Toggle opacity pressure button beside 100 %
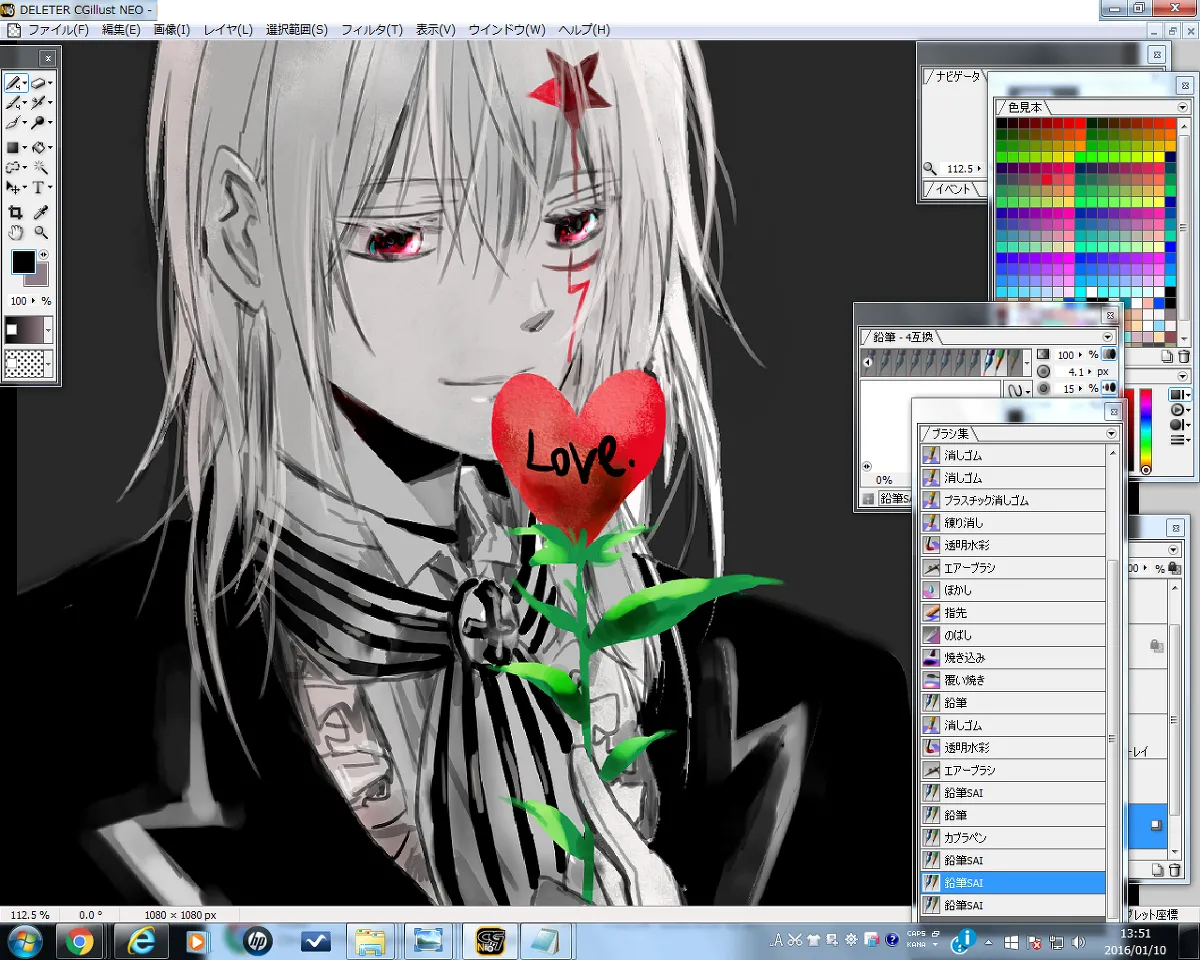The height and width of the screenshot is (960, 1200). (x=1109, y=354)
